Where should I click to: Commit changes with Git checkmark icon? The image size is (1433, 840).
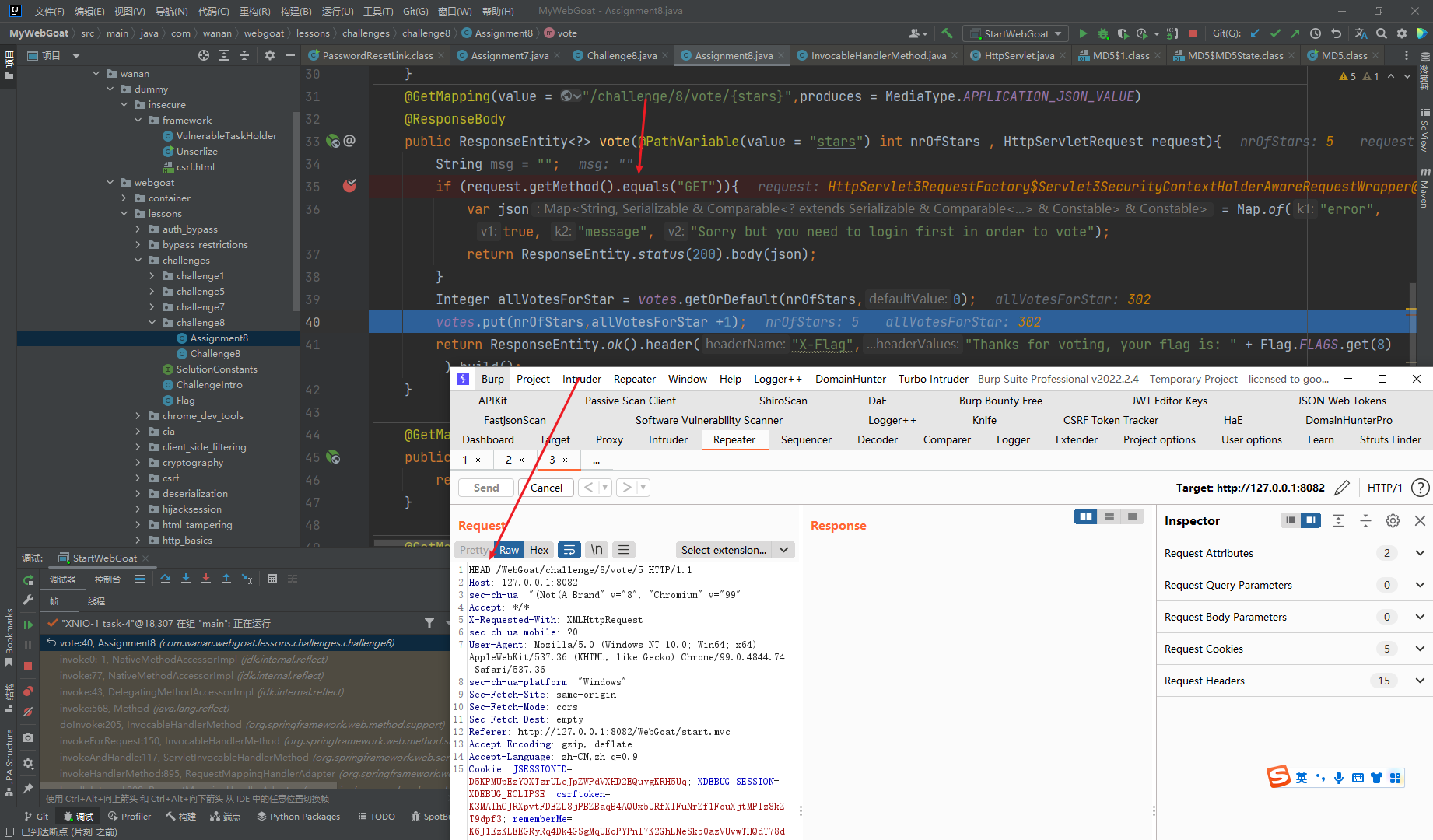1275,33
